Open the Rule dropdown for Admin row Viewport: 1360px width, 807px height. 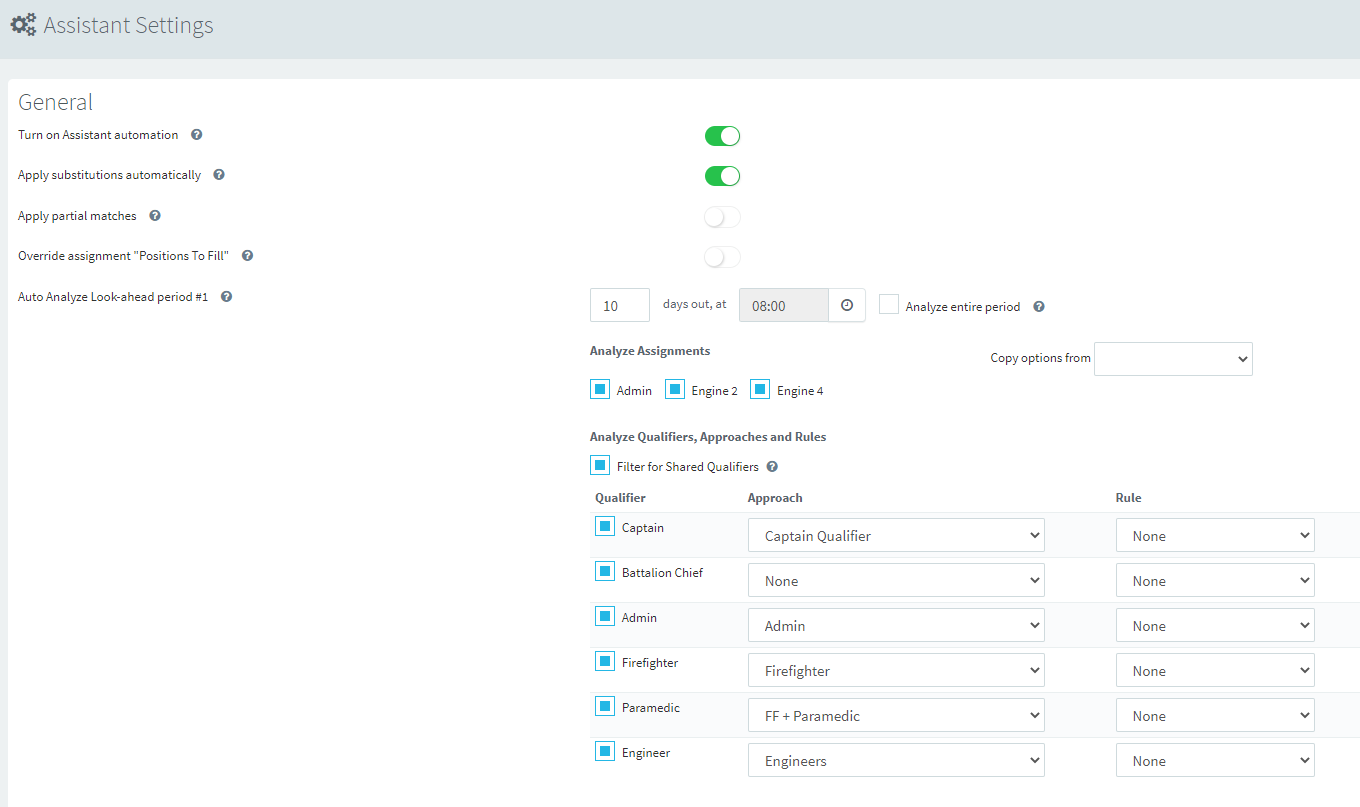[x=1215, y=625]
